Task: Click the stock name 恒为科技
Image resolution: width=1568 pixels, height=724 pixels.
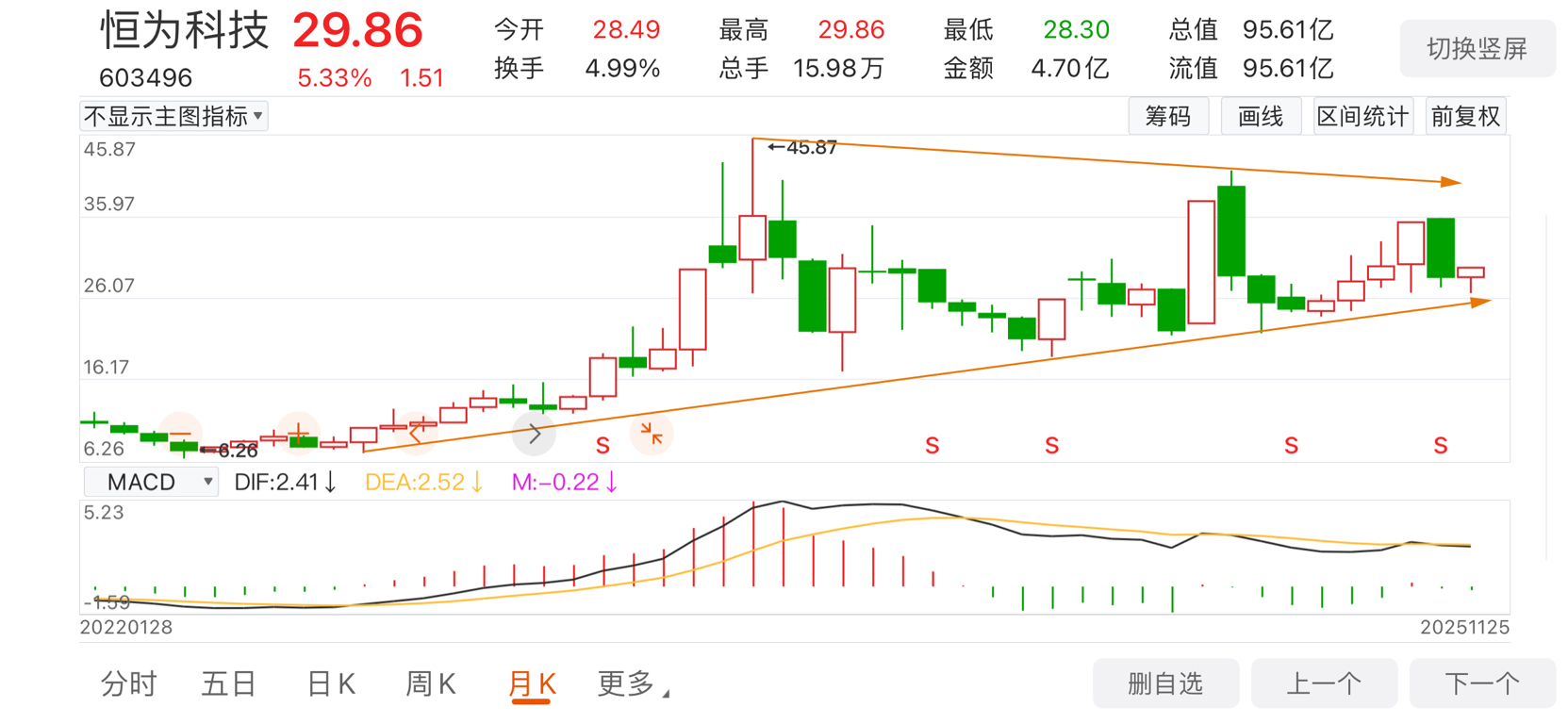Action: pyautogui.click(x=185, y=30)
